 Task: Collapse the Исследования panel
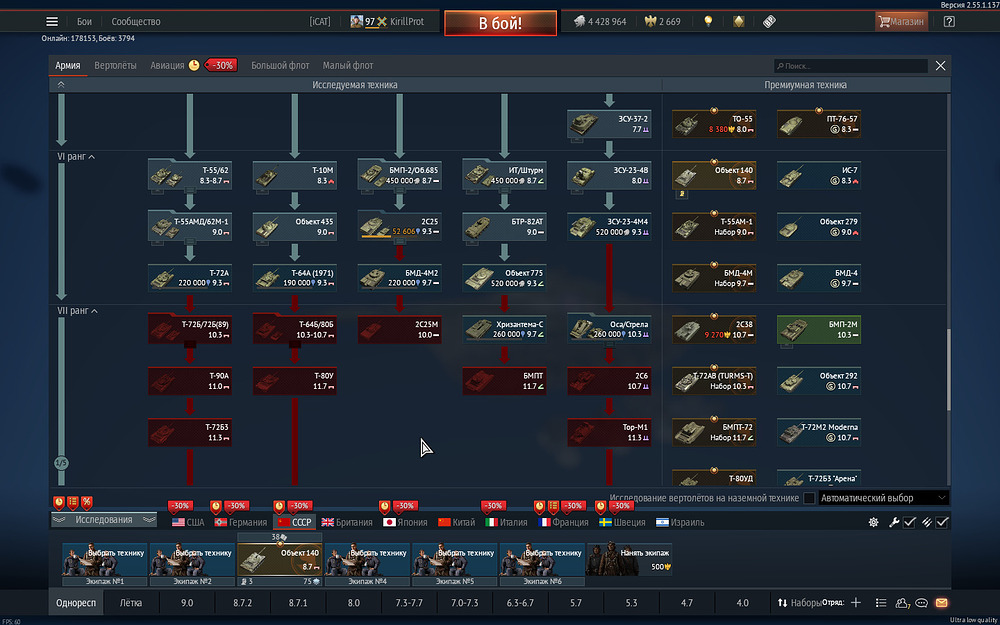point(104,520)
